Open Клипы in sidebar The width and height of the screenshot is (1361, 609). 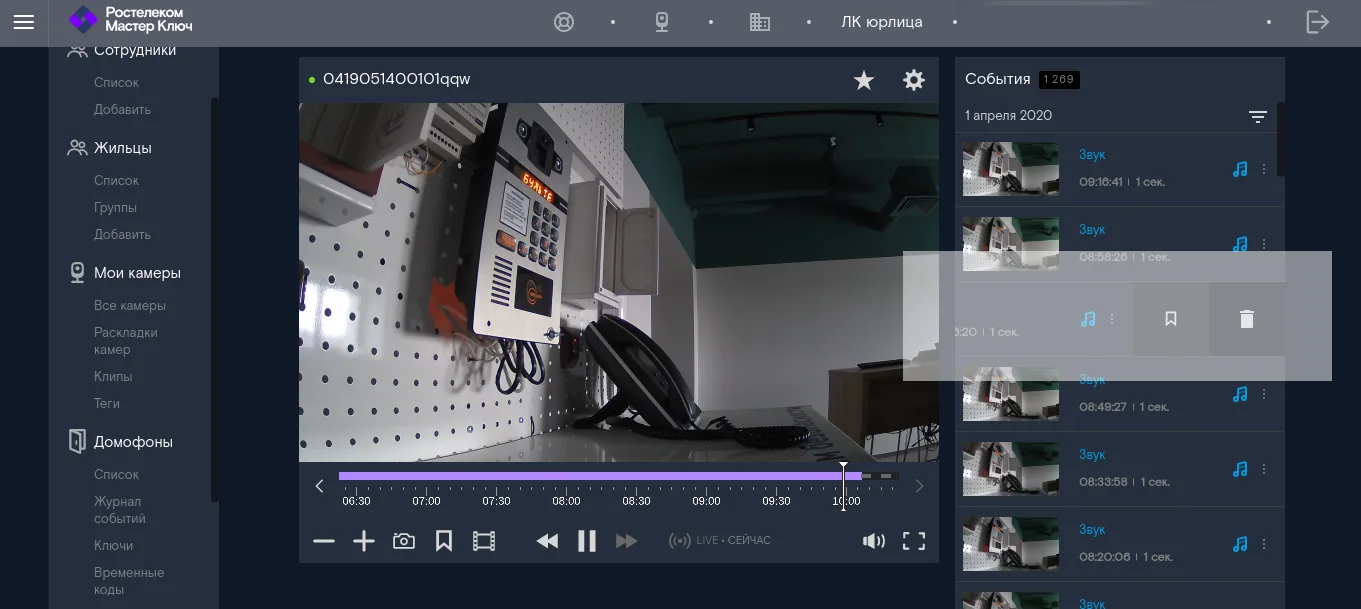113,377
